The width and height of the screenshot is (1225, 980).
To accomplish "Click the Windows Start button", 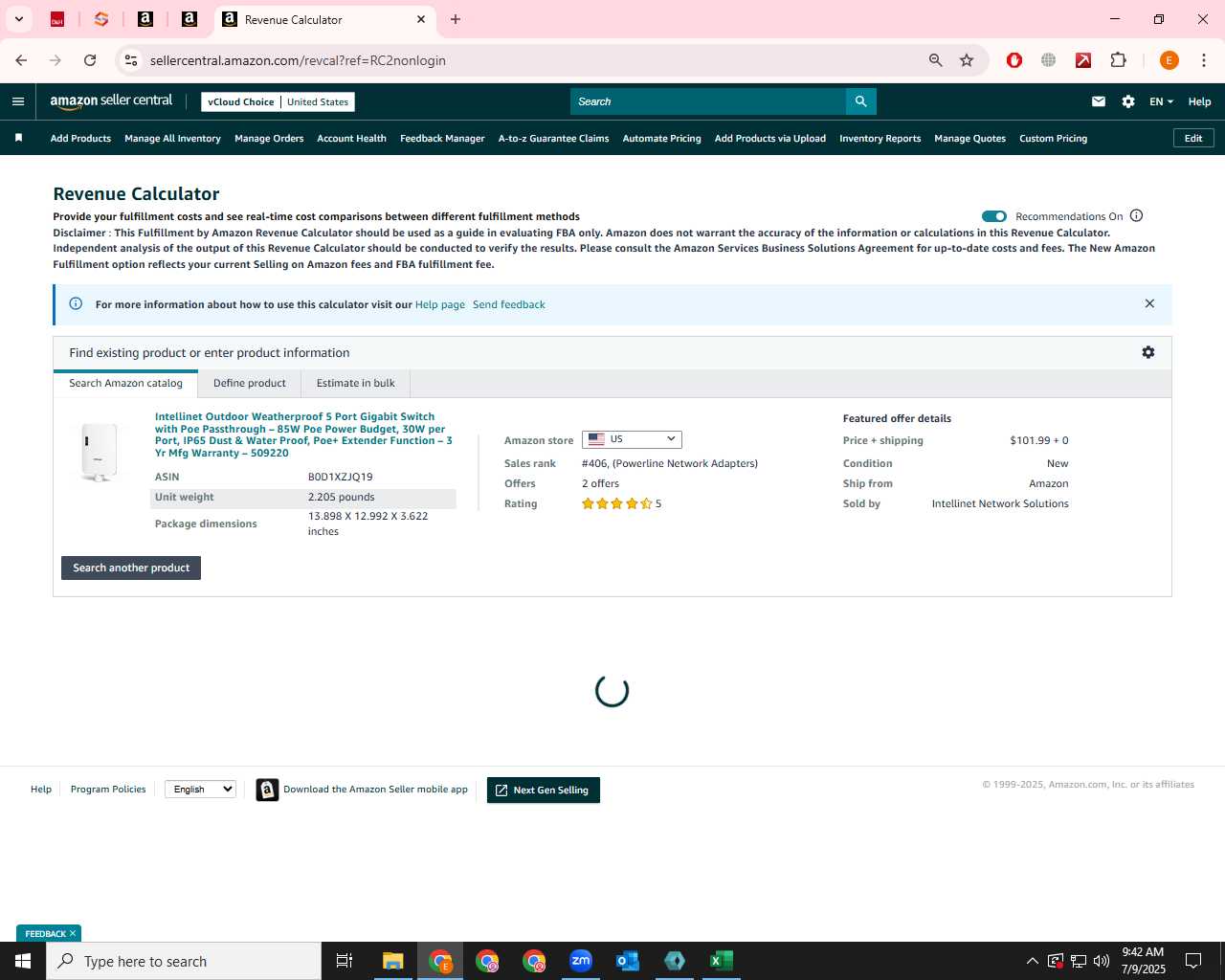I will click(x=23, y=961).
